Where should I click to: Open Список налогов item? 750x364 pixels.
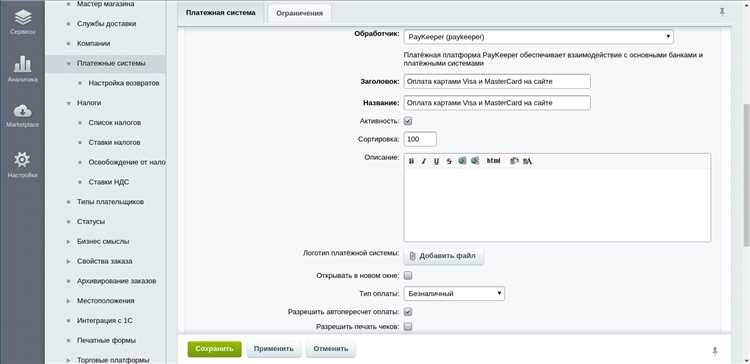(114, 123)
